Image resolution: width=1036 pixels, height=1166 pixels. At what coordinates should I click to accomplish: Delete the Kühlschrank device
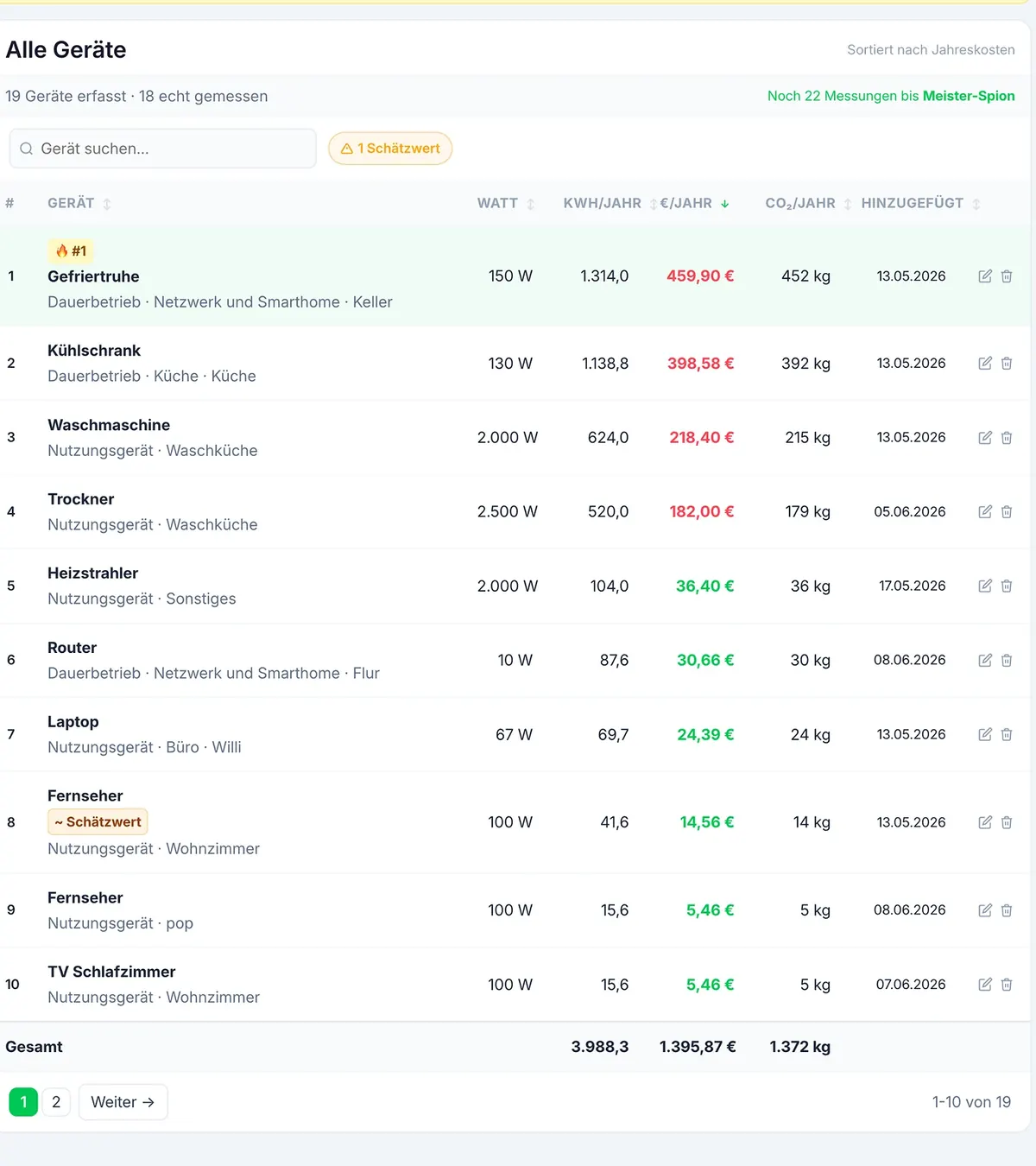(1007, 364)
